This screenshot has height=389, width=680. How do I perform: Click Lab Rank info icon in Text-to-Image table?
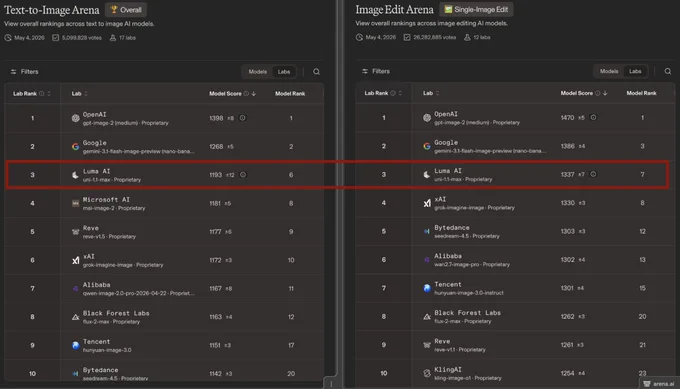42,94
